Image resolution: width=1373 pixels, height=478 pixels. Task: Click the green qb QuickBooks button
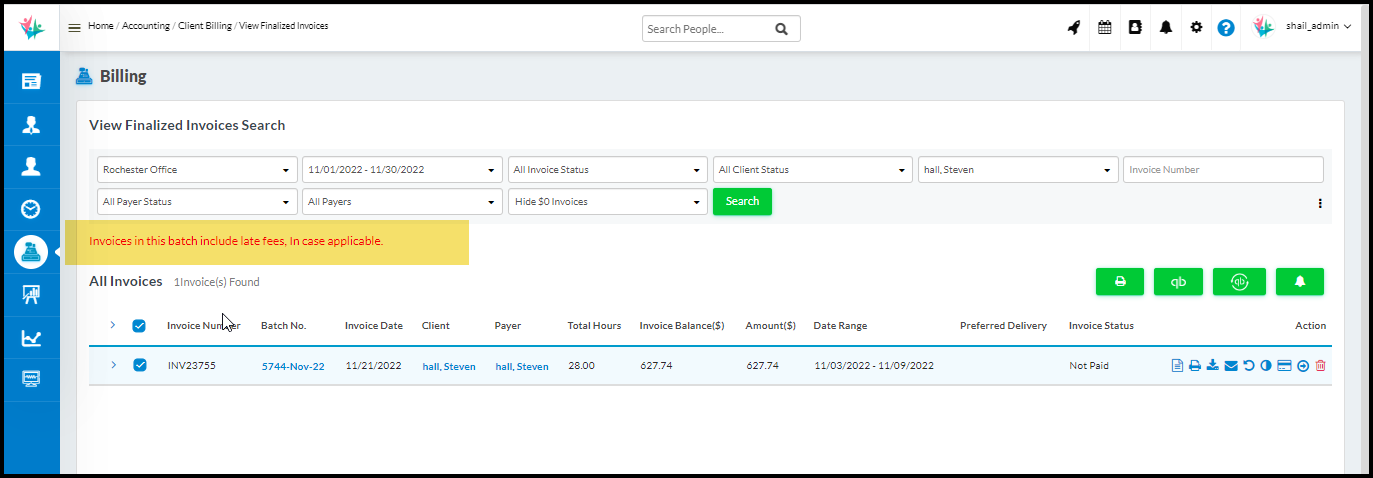click(x=1179, y=282)
